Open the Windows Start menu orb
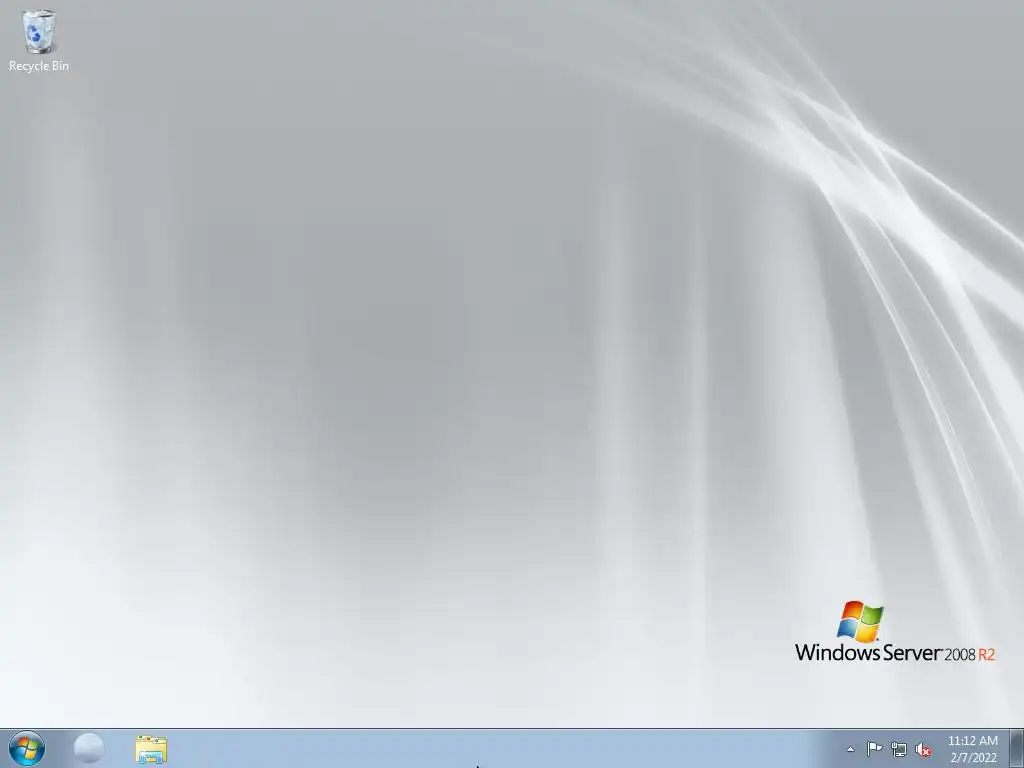 click(x=27, y=748)
